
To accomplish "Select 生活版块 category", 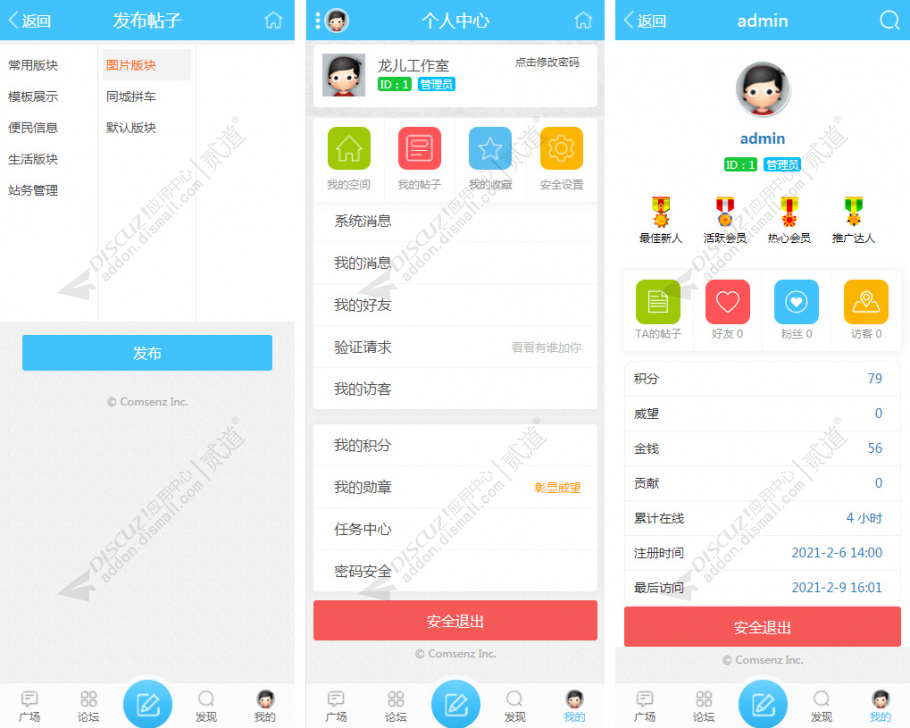I will tap(33, 159).
